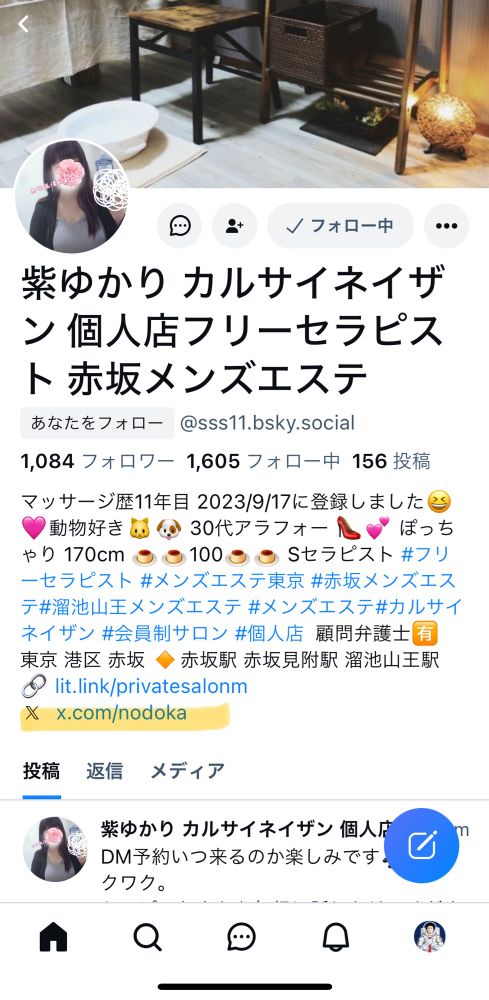Screen dimensions: 489x1000
Task: Tap the add-person suggestions icon
Action: [235, 226]
